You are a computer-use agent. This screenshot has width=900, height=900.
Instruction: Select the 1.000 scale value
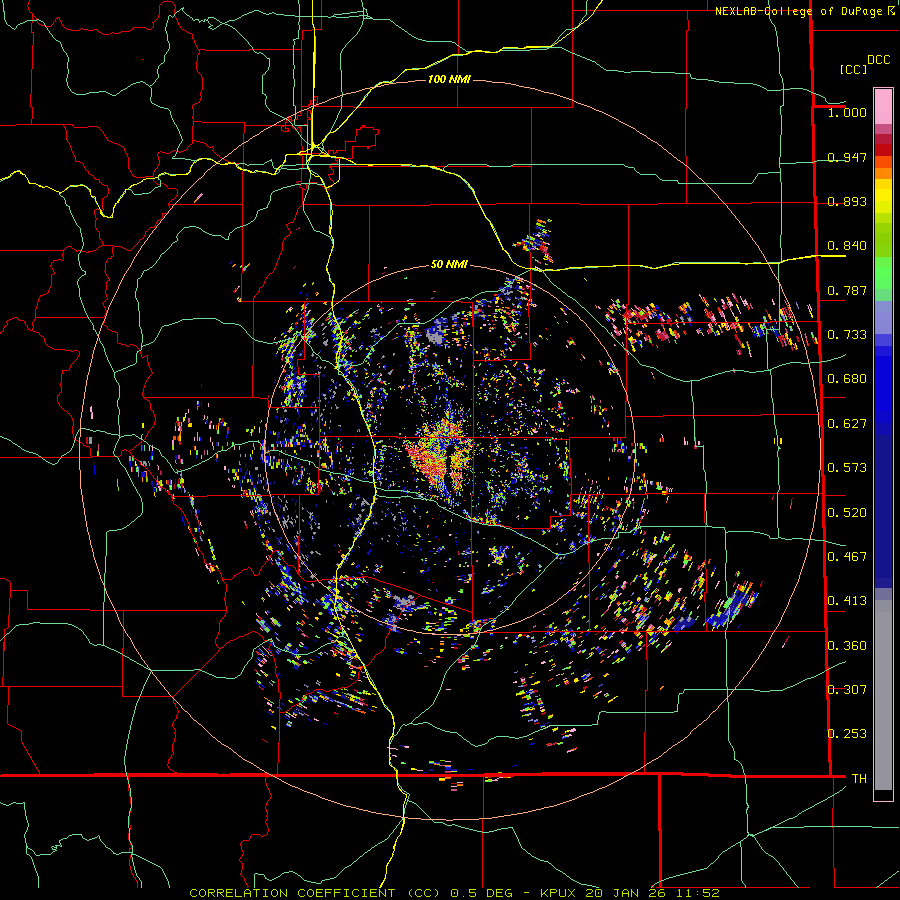[847, 112]
